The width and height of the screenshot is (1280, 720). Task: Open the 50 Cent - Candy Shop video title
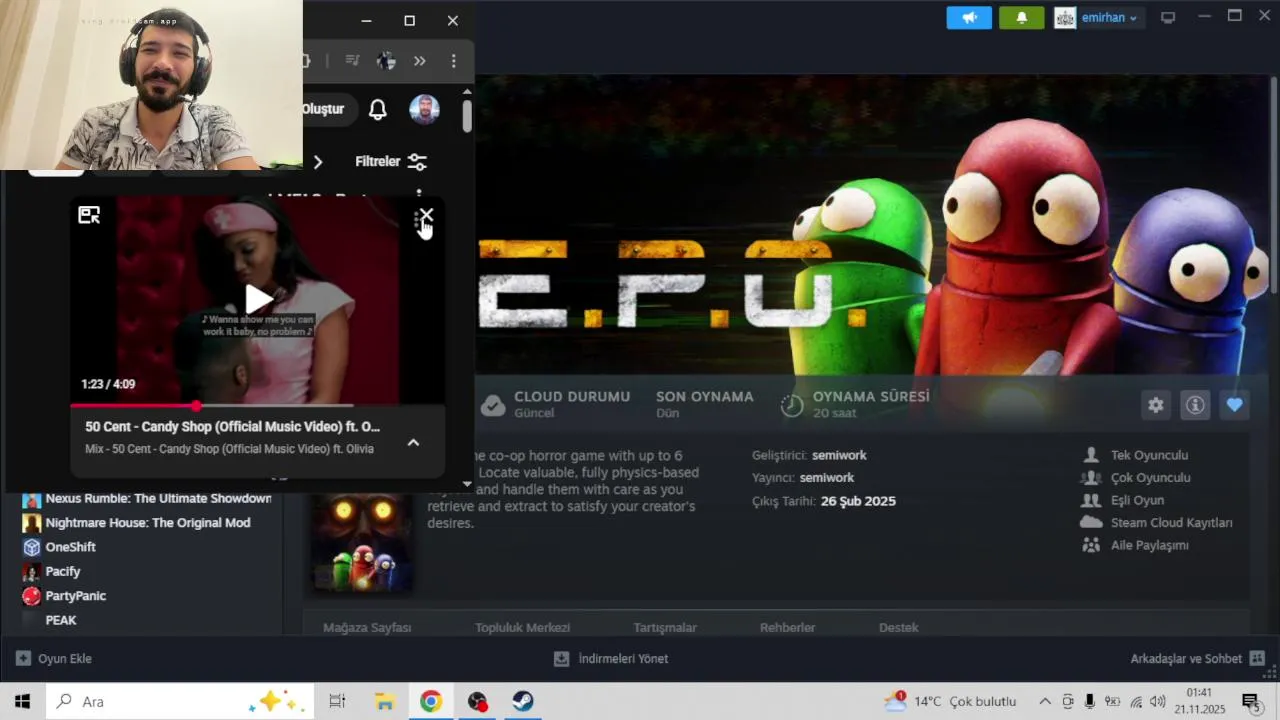click(232, 427)
